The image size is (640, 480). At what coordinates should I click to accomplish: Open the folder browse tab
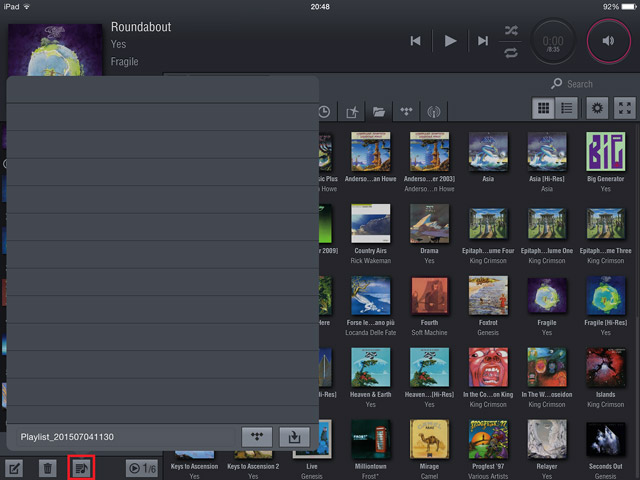(x=380, y=112)
